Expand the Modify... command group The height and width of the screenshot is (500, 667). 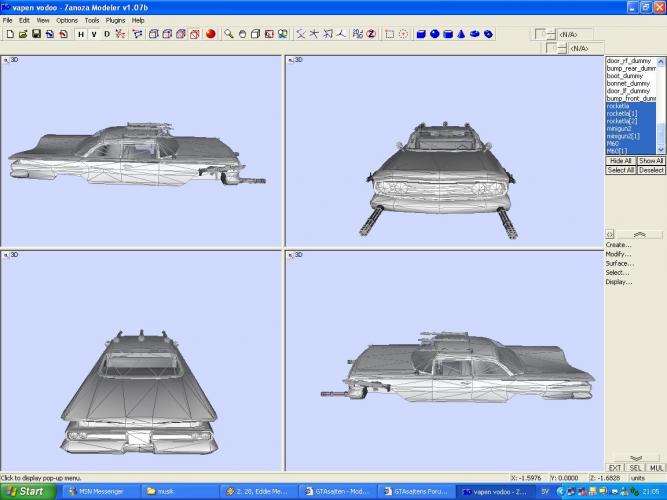(618, 254)
